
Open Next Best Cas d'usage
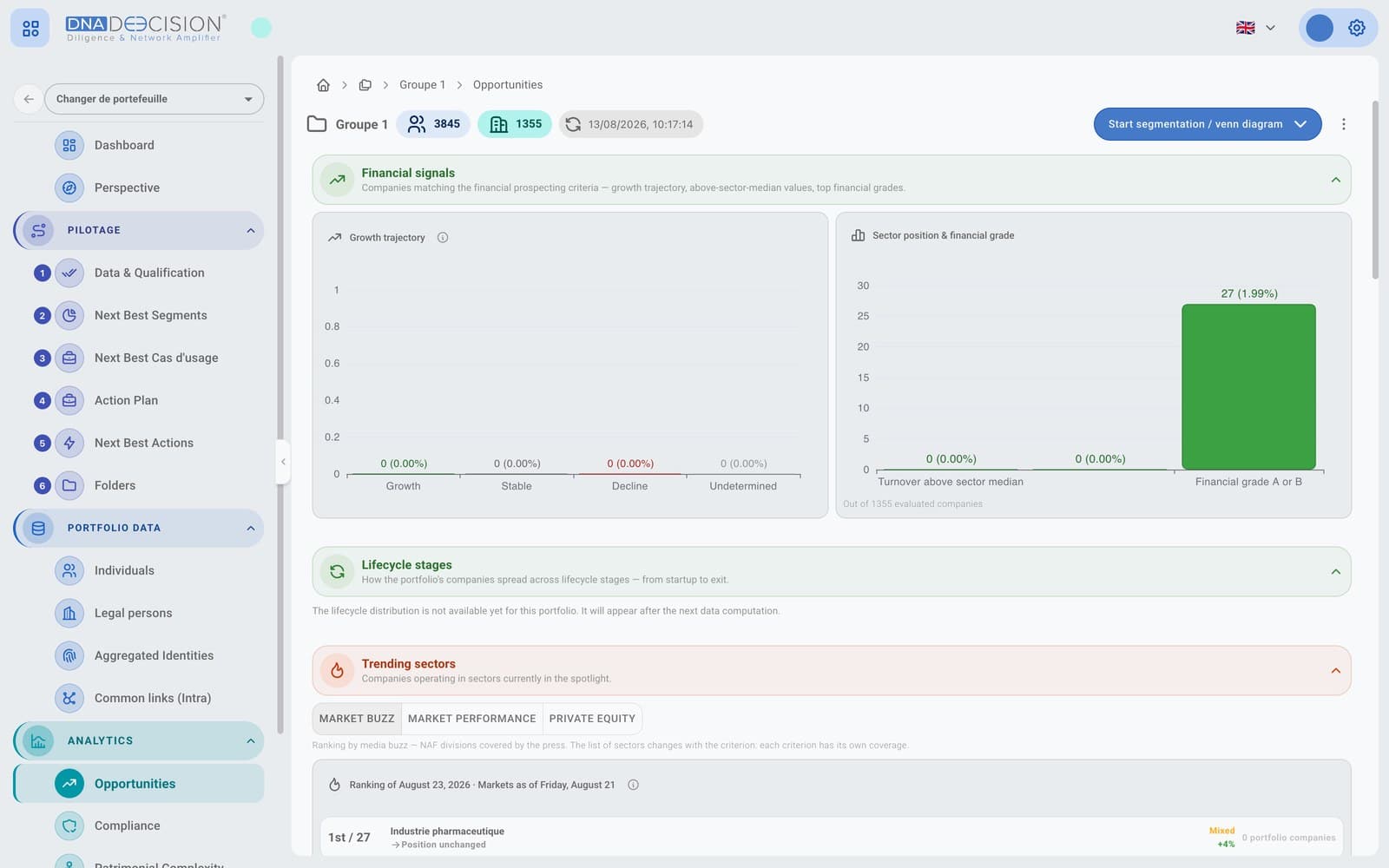tap(156, 358)
